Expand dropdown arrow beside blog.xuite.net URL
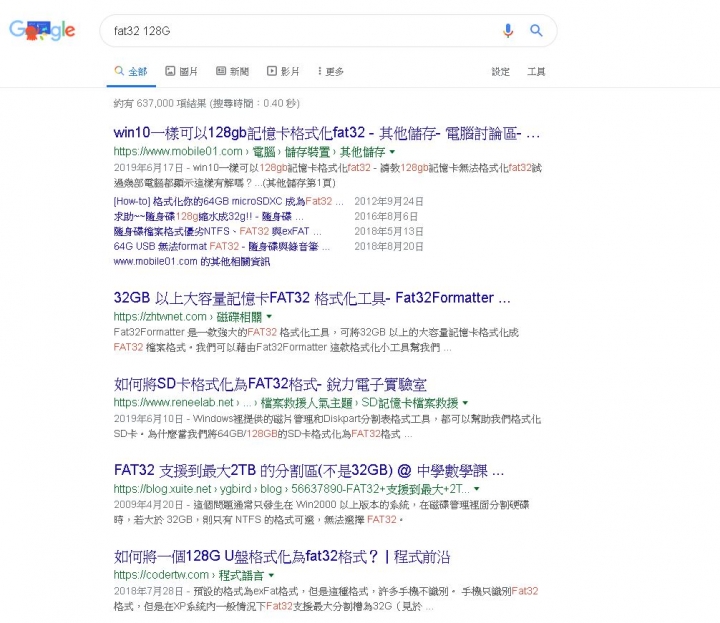720x623 pixels. 477,488
